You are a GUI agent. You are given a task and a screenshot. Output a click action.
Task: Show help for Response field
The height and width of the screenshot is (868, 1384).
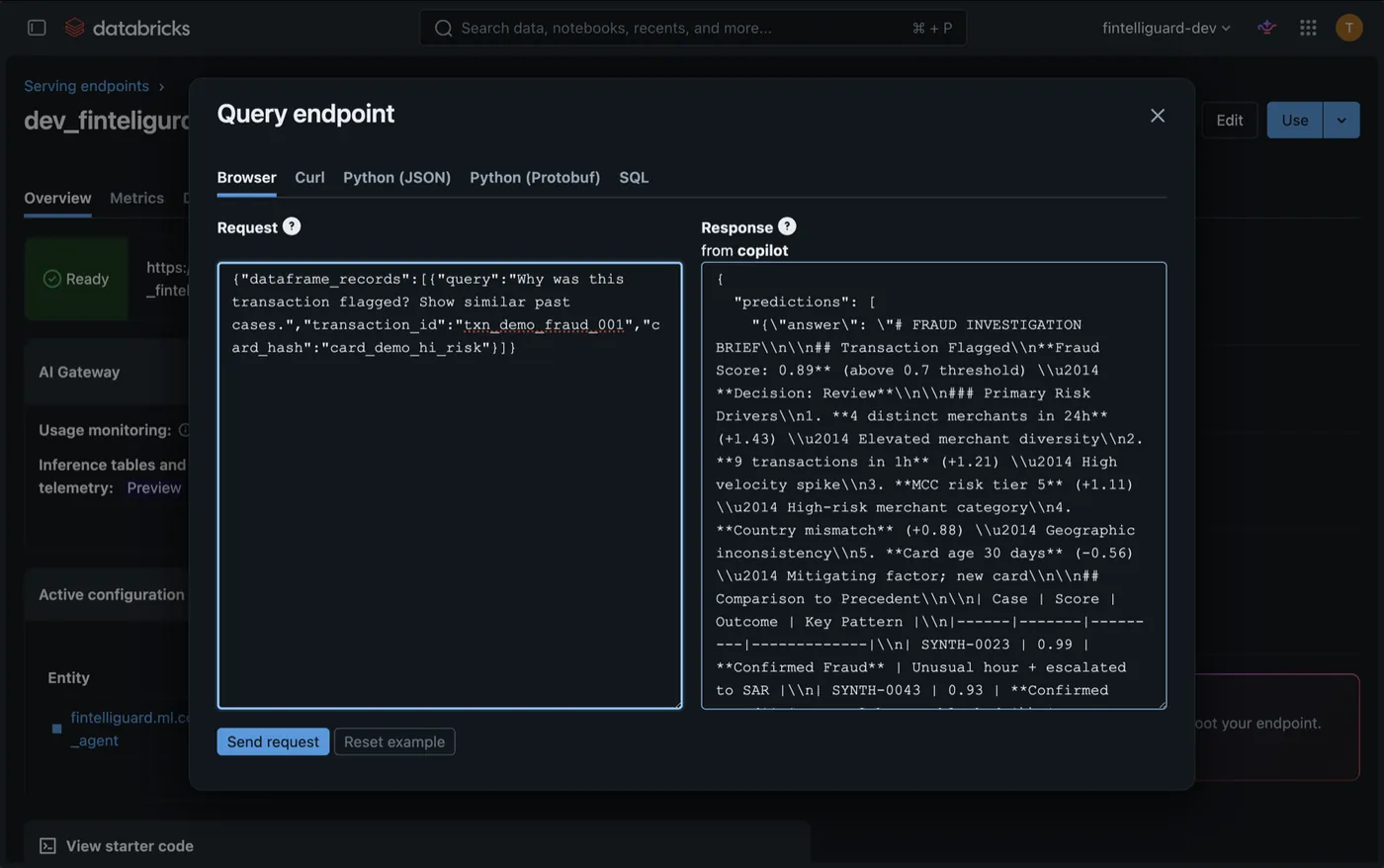[787, 226]
